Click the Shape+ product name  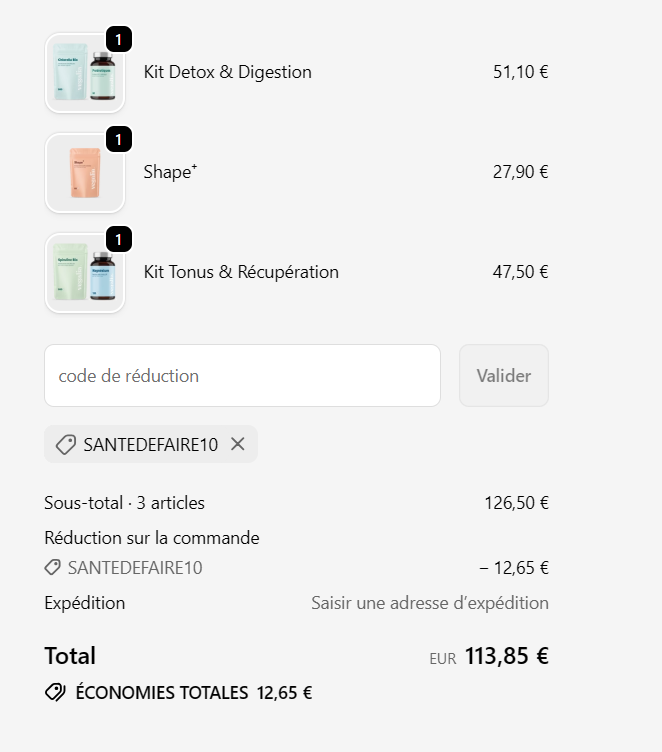coord(170,172)
